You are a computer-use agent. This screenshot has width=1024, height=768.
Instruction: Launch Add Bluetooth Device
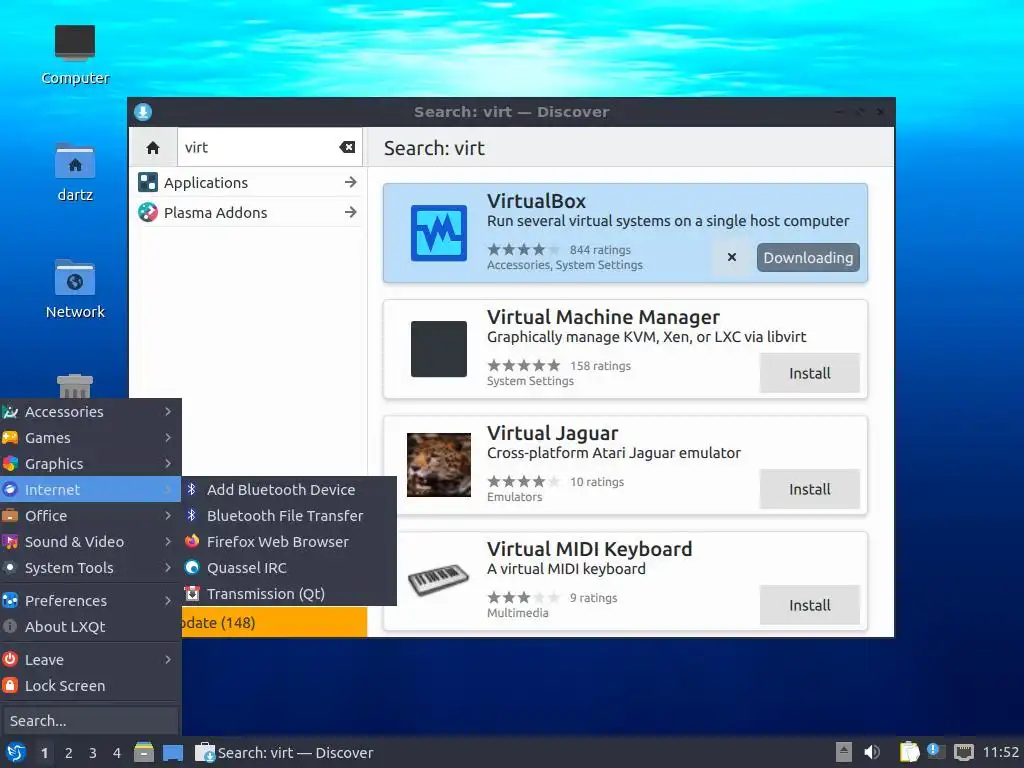[289, 489]
